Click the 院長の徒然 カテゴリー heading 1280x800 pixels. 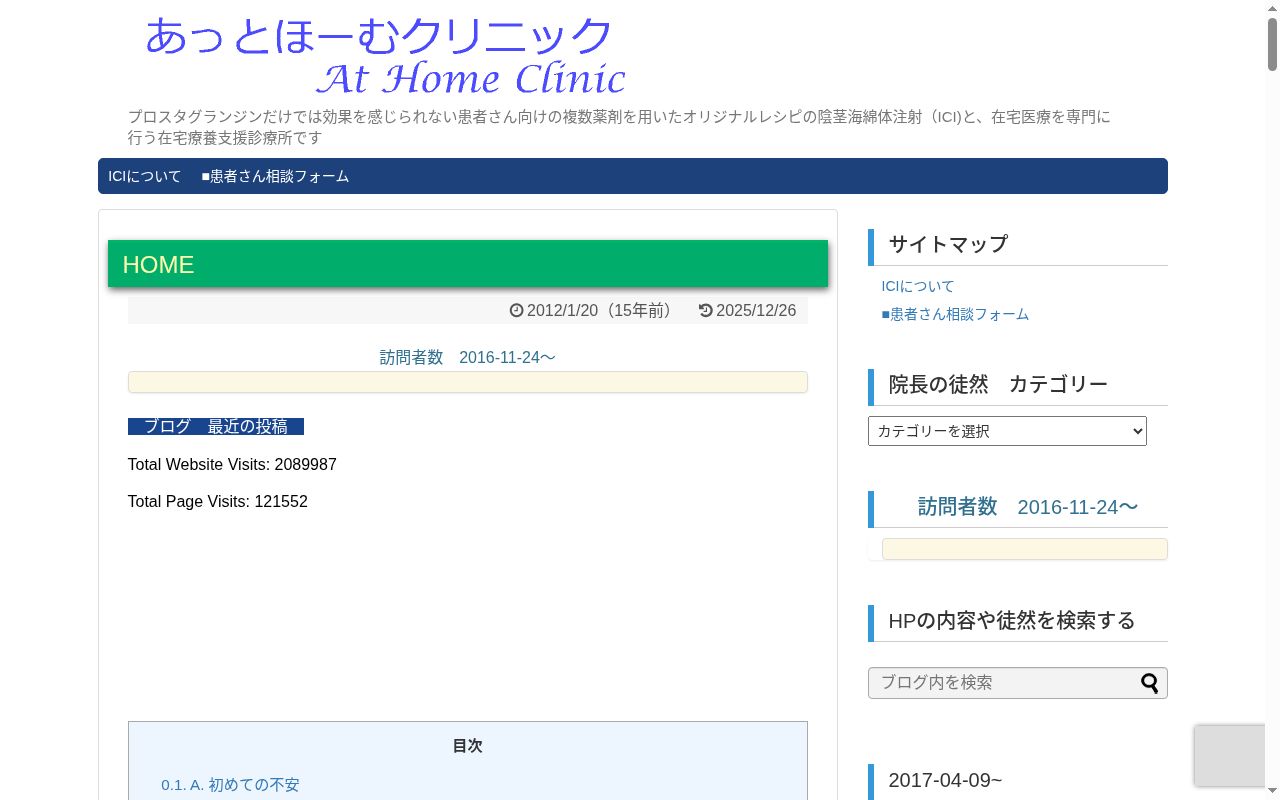pyautogui.click(x=998, y=384)
